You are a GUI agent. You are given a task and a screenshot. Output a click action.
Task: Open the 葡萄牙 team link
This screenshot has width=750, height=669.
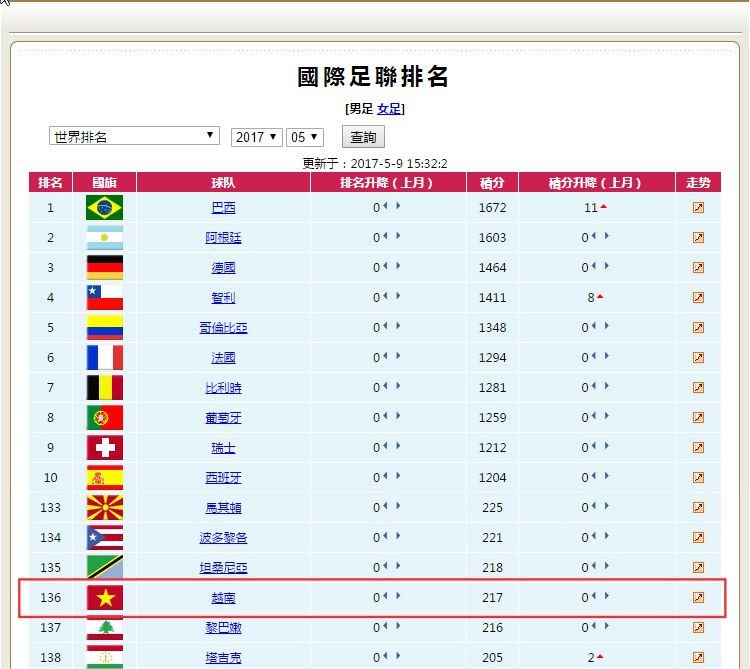[223, 418]
